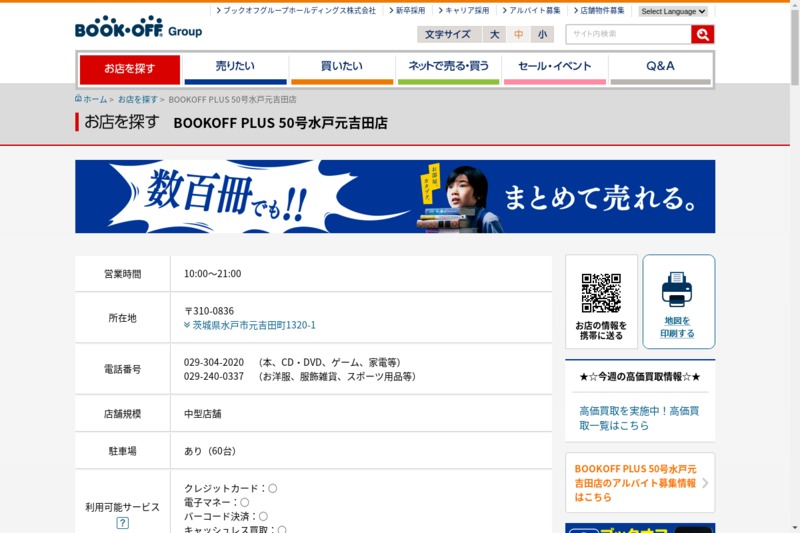Open the ネットで売る・買う menu tab

pos(448,69)
